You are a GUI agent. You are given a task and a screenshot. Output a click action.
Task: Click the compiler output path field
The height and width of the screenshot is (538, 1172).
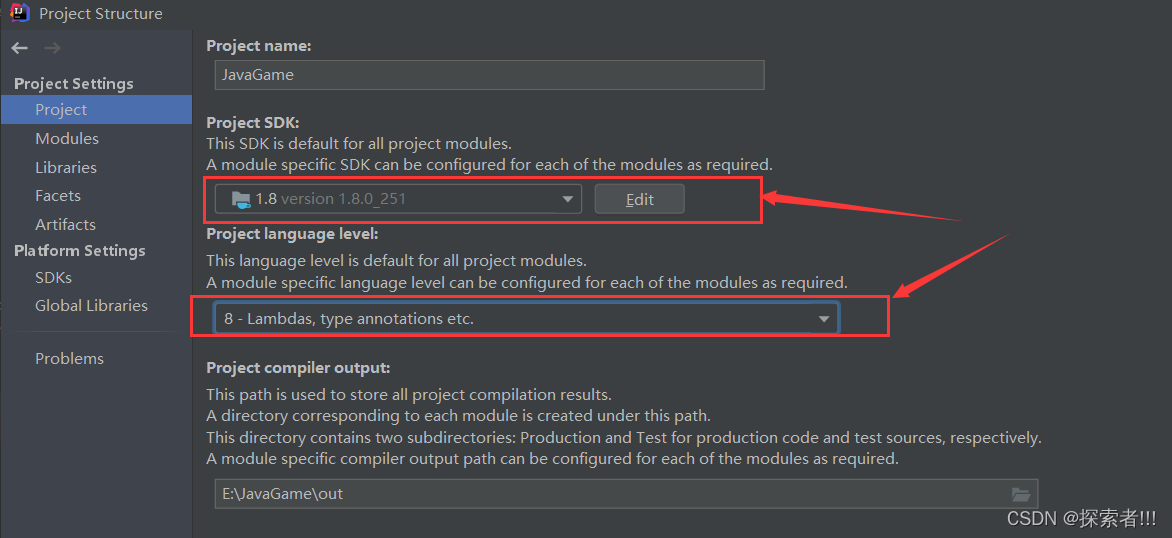[626, 495]
